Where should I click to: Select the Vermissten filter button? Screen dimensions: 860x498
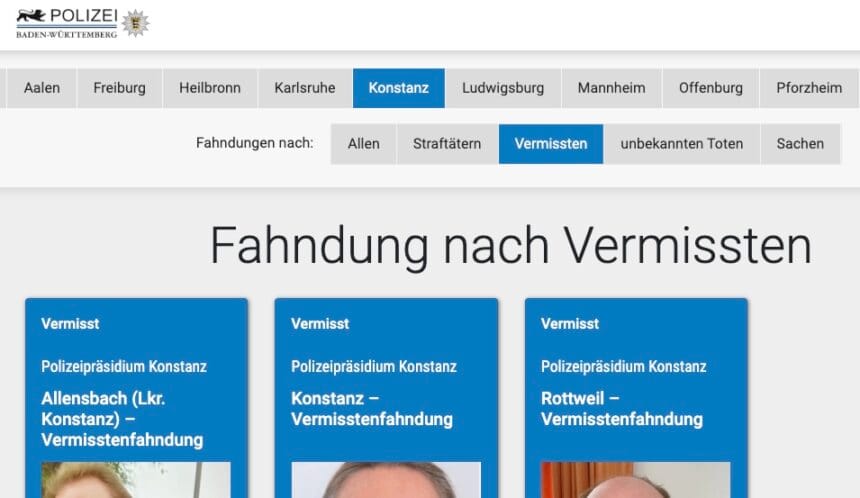551,144
